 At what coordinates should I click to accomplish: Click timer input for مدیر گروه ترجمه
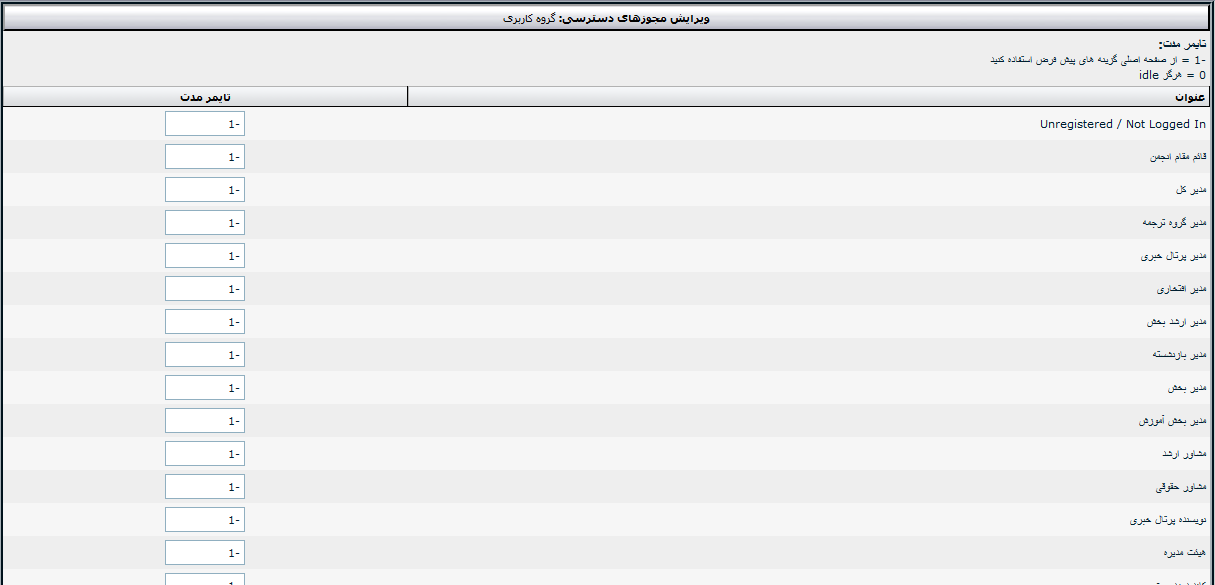[205, 223]
